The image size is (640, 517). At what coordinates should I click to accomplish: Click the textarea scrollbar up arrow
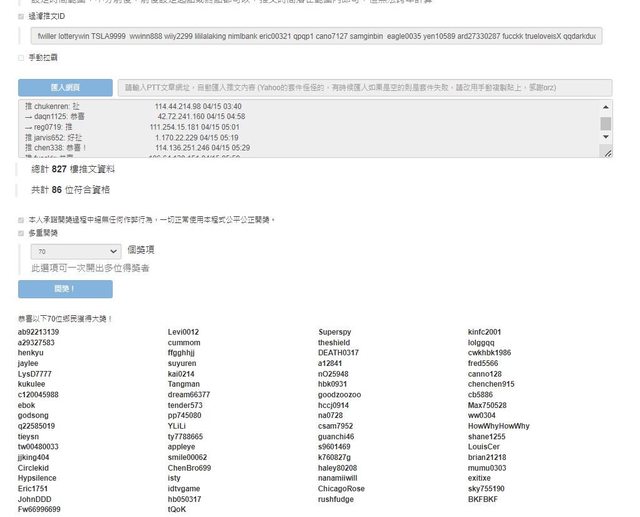(x=605, y=105)
